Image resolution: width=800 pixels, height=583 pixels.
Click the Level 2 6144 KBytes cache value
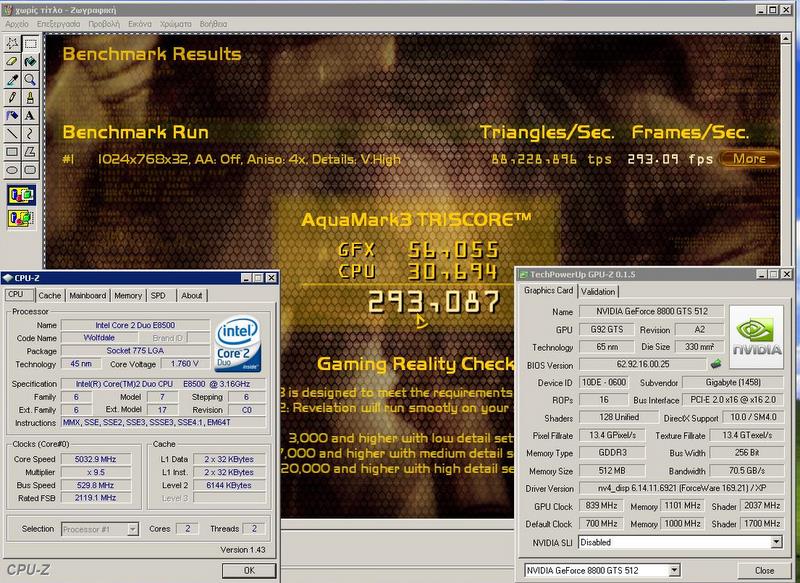point(229,485)
